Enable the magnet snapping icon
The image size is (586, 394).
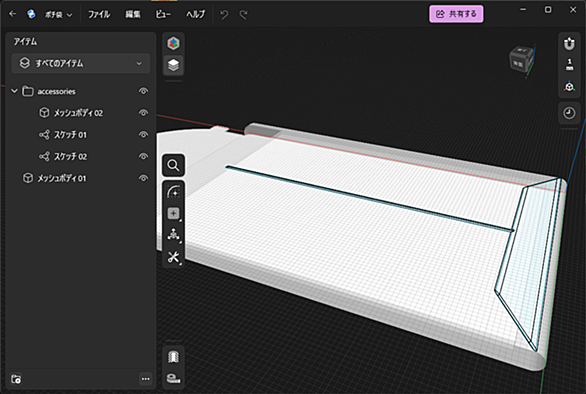(x=569, y=44)
